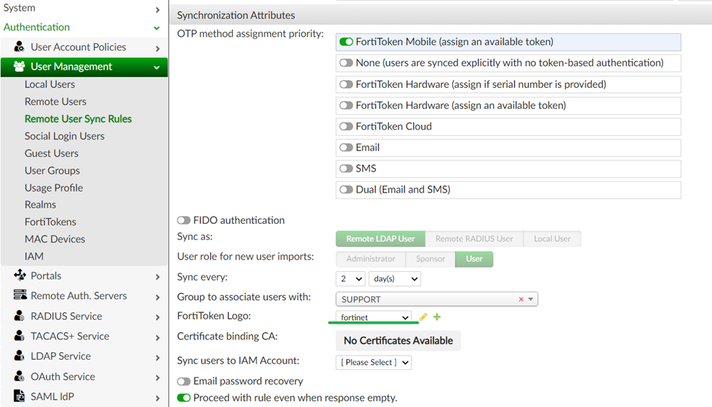This screenshot has width=712, height=407.
Task: Open the FortiToken Logo dropdown
Action: click(x=374, y=317)
